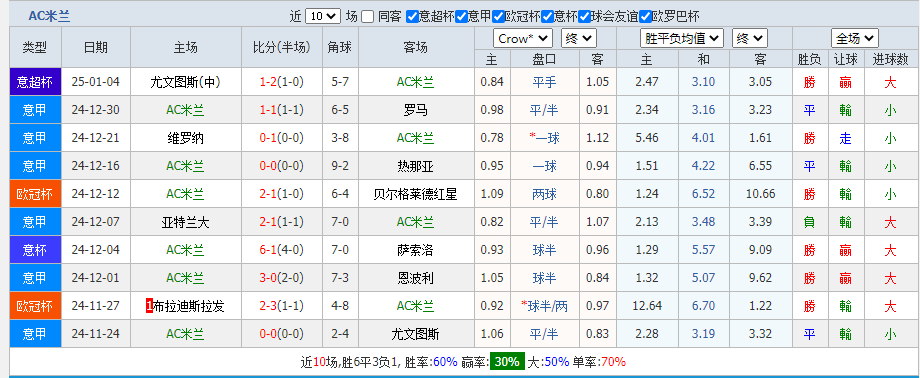Open the recent matches count dropdown showing 10
Screen dimensions: 920x378
pos(323,16)
